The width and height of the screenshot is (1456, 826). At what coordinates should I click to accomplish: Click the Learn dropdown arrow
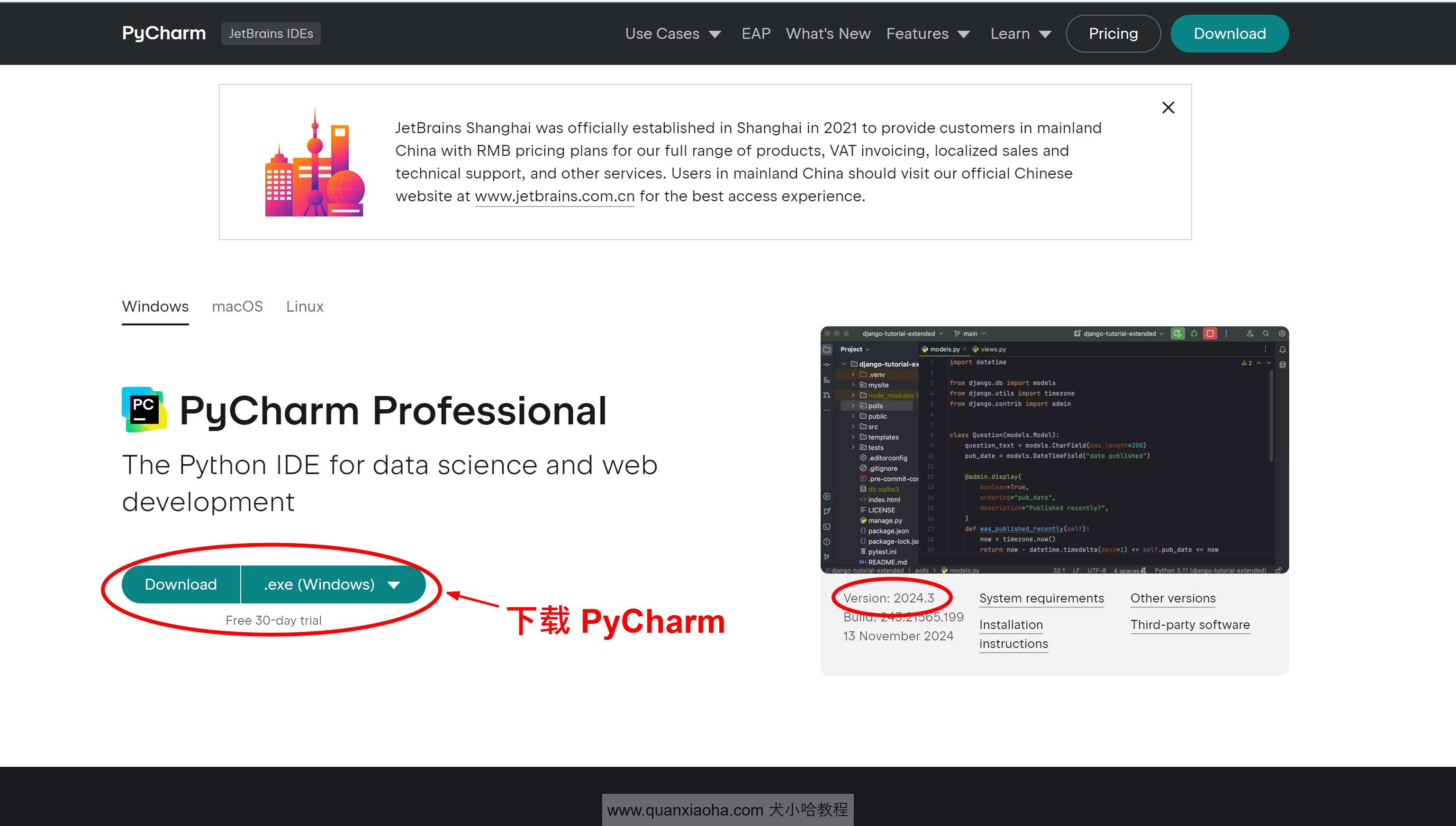(x=1046, y=33)
